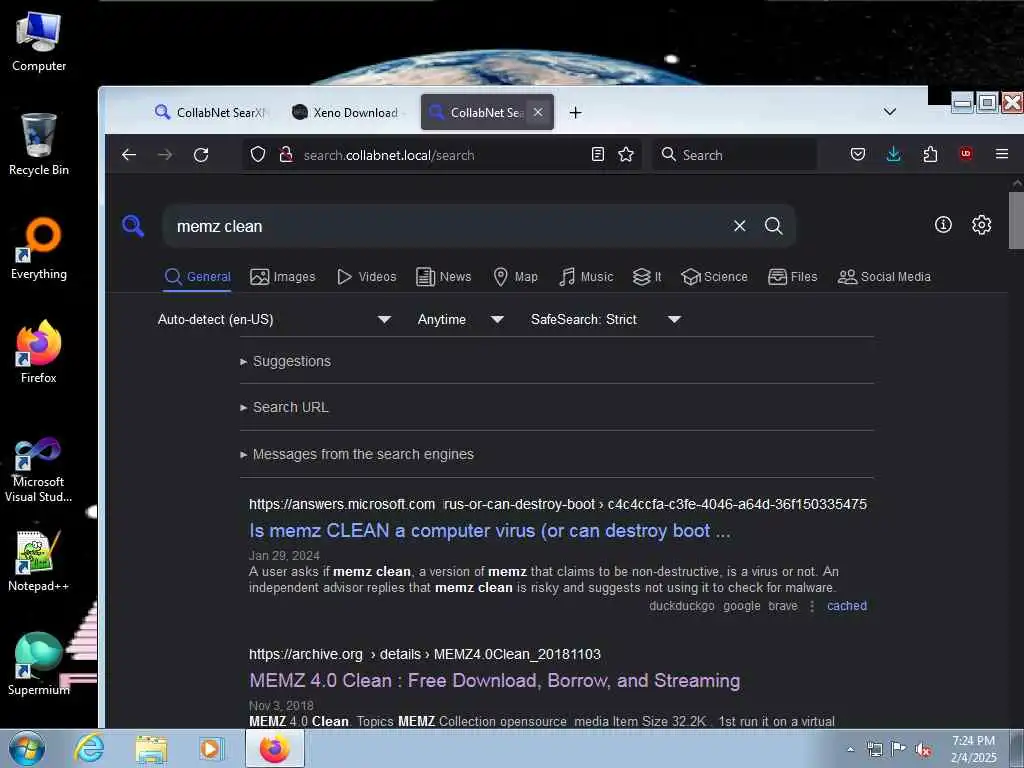List all tabs via chevron button
1024x768 pixels.
tap(889, 112)
